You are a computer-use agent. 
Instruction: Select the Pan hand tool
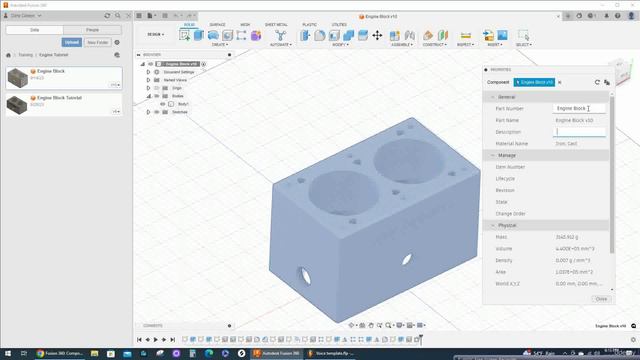tap(371, 325)
